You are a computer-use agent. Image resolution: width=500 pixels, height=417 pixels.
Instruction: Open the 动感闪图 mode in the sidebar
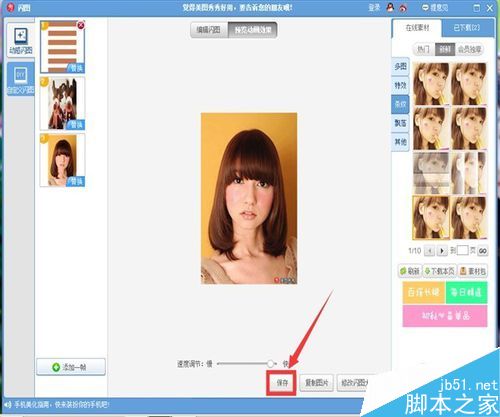tap(20, 41)
